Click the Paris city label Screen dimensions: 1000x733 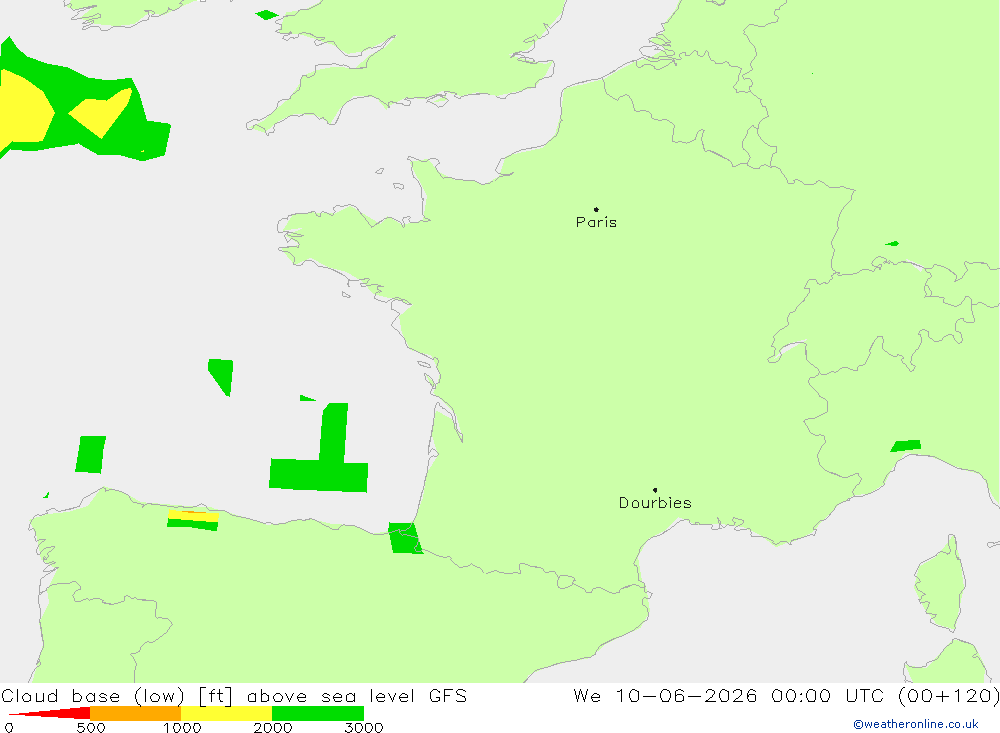click(596, 222)
